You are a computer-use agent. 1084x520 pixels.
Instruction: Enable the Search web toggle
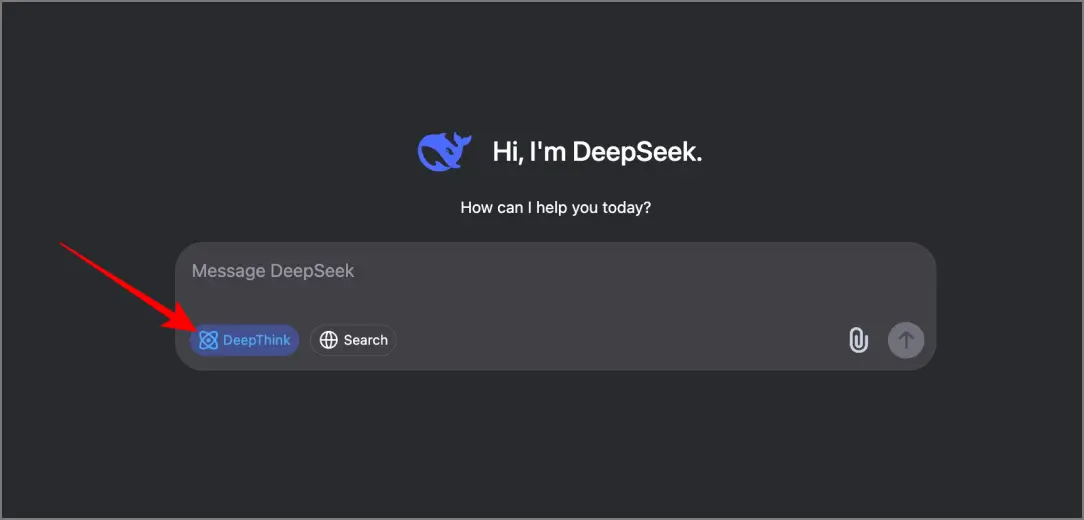[x=353, y=340]
